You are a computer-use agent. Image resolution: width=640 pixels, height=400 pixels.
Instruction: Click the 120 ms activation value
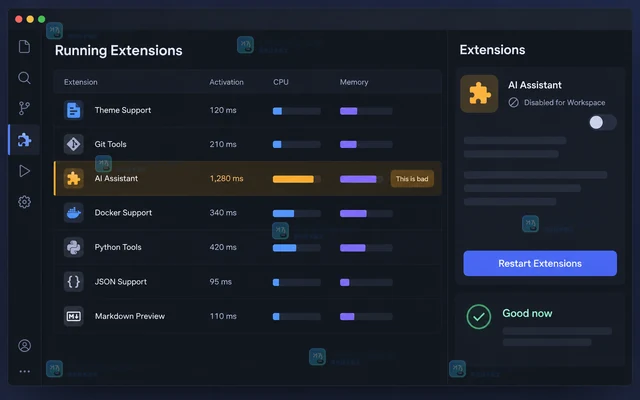pos(223,110)
